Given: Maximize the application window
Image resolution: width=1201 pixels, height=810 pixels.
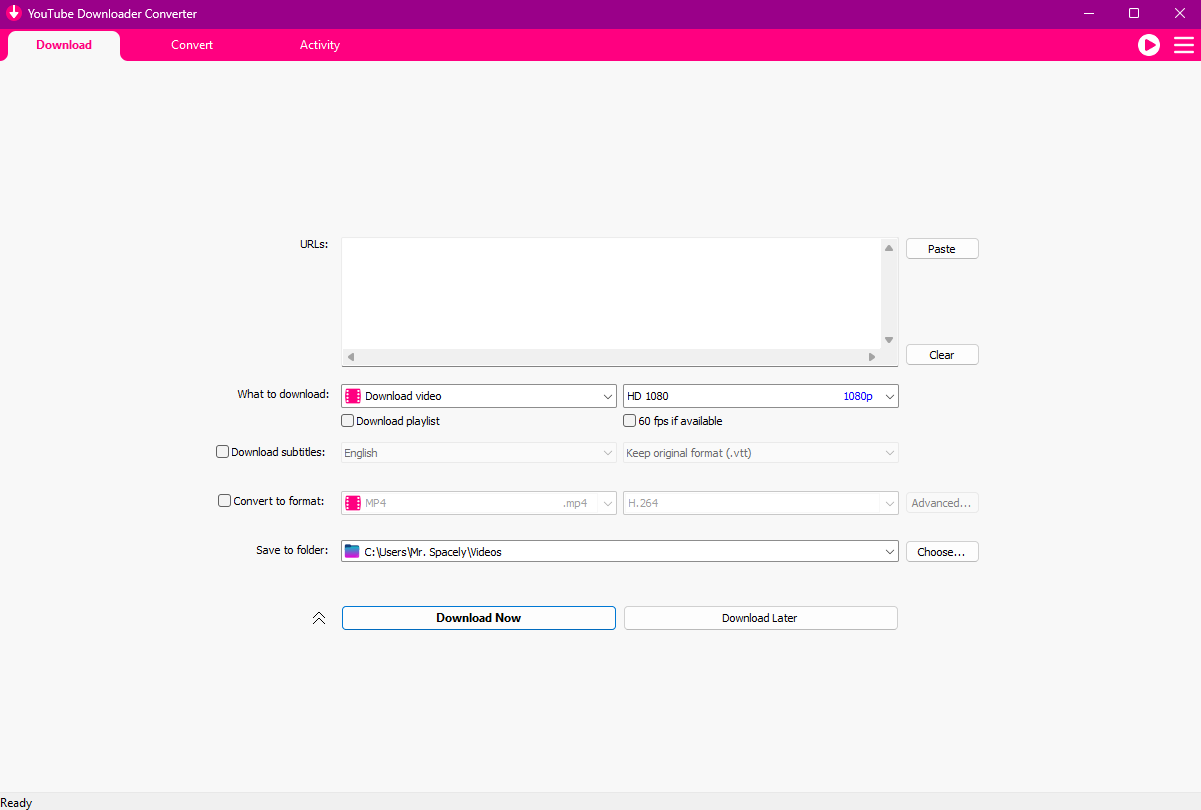Looking at the screenshot, I should (x=1134, y=14).
